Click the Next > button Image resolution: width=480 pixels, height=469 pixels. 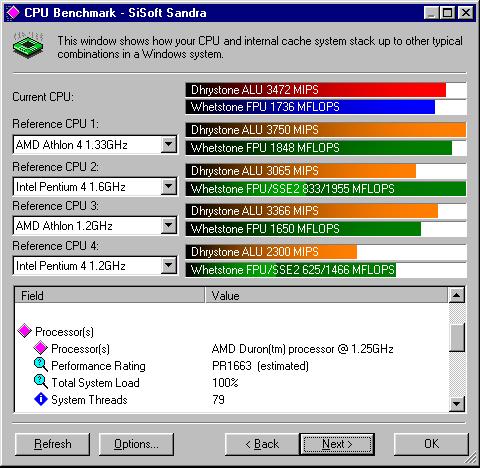[x=337, y=444]
